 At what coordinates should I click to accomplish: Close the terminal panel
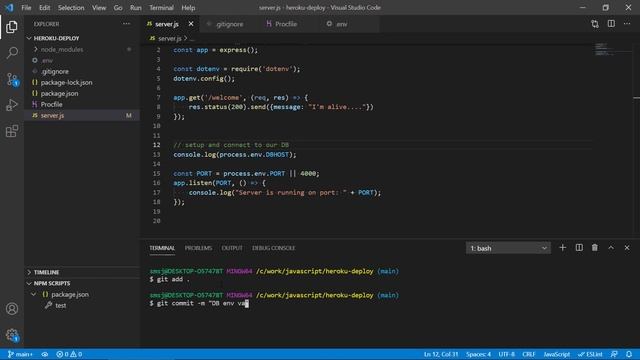click(627, 248)
